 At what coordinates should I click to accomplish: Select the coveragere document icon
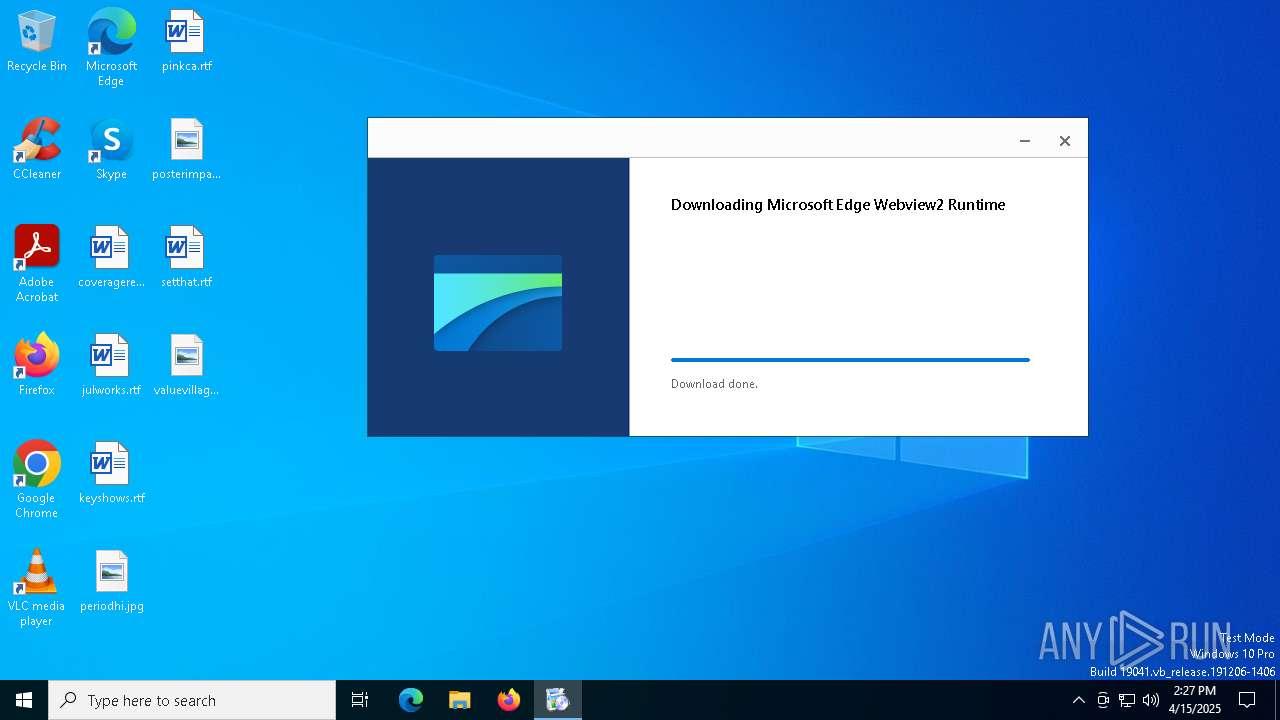point(111,258)
